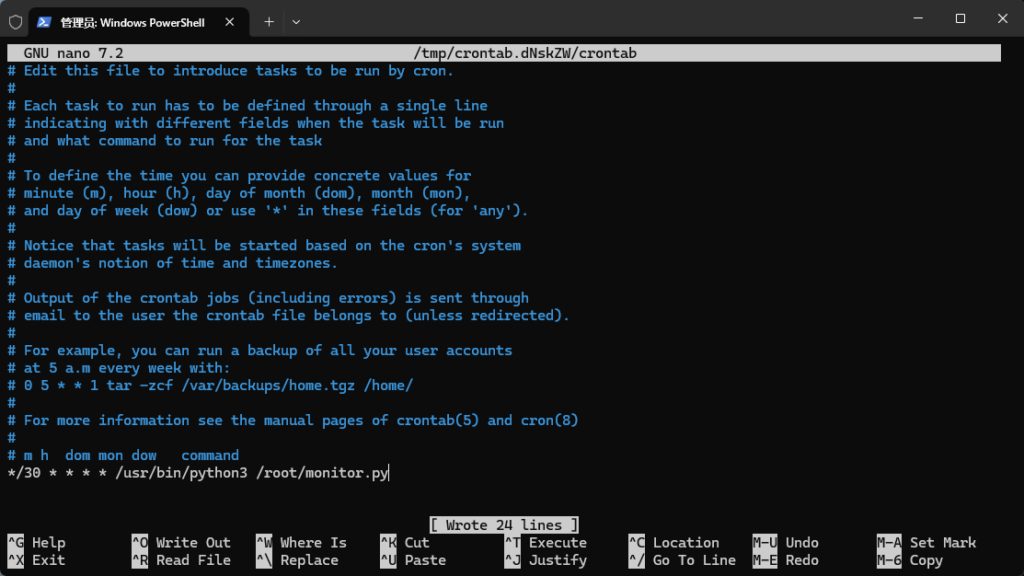
Task: Select the 管理员: Windows PowerShell tab
Action: pyautogui.click(x=130, y=21)
